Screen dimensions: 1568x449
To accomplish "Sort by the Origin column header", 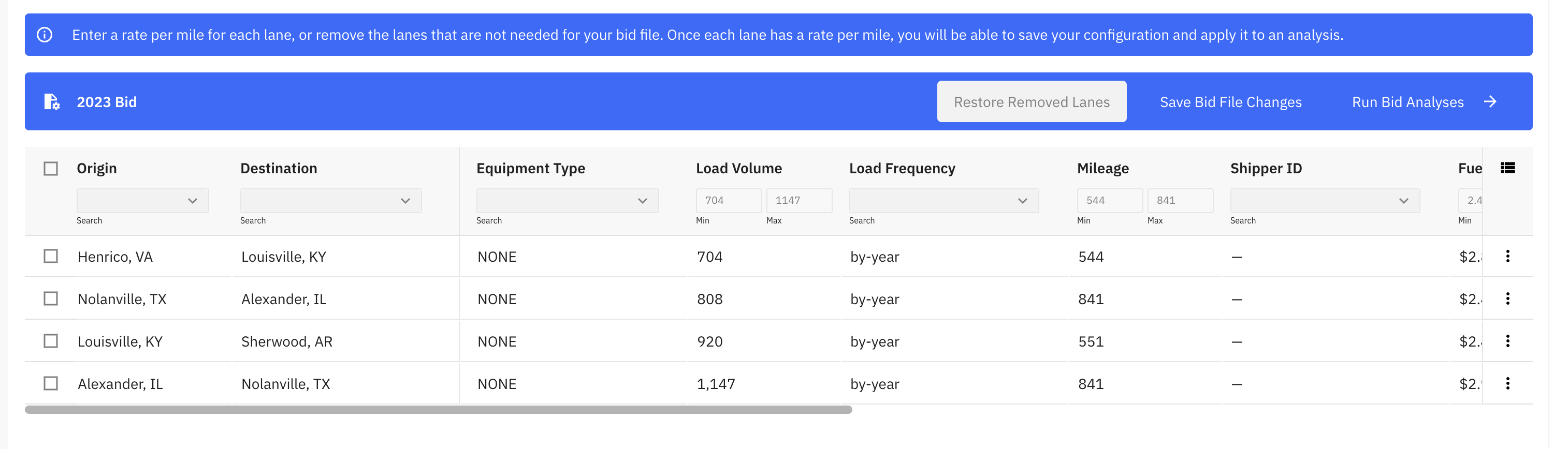I will 97,169.
